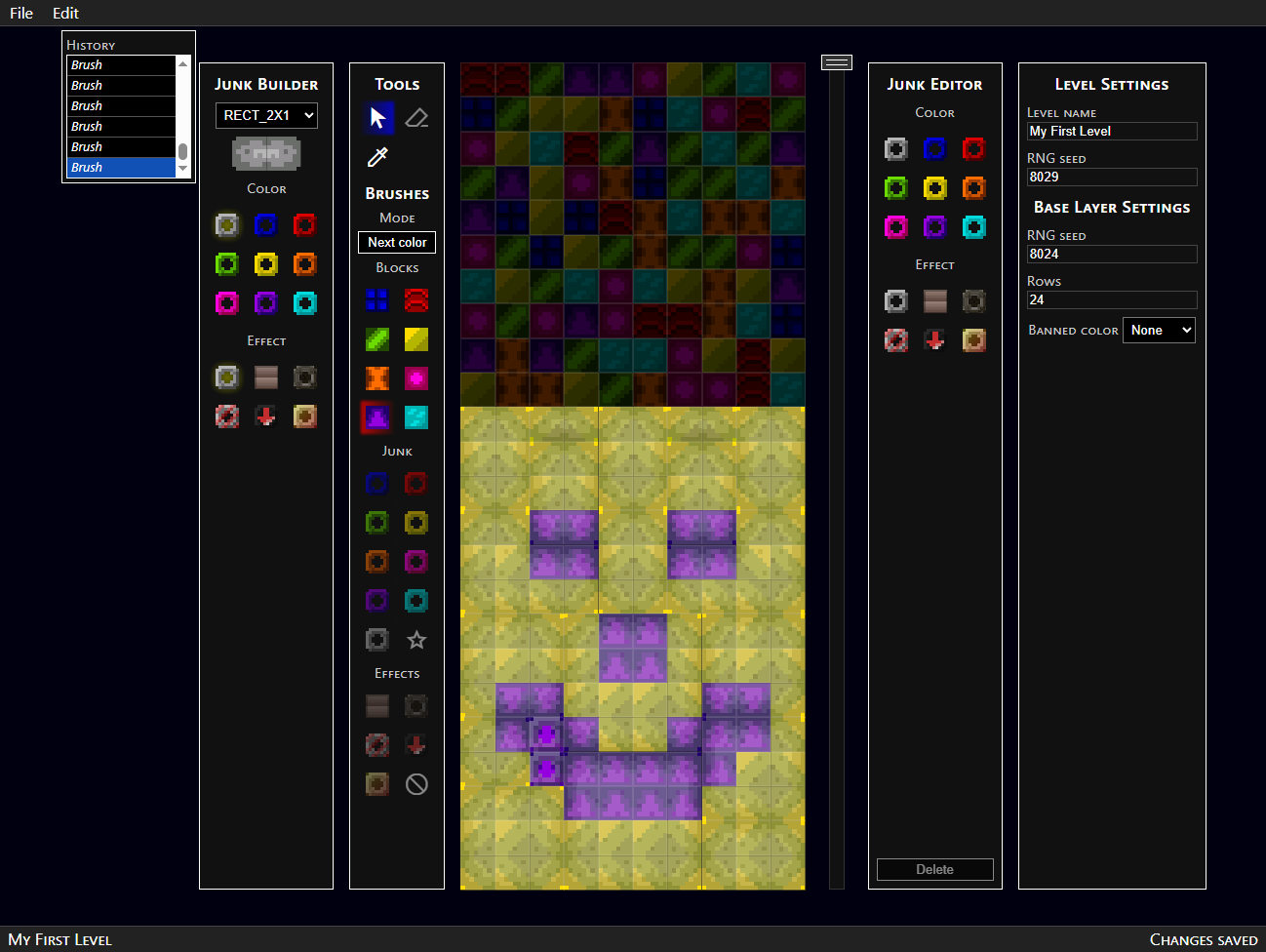Viewport: 1266px width, 952px height.
Task: Open the Edit menu
Action: (x=65, y=13)
